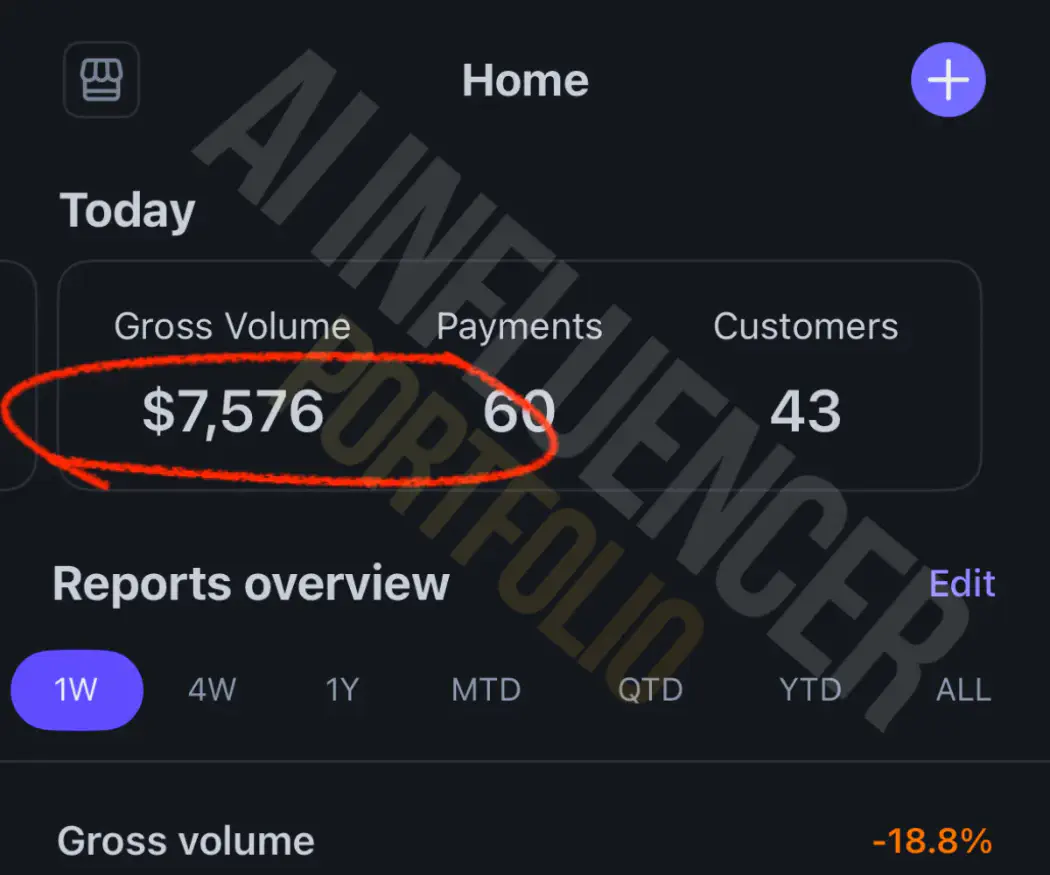Edit the Reports overview section
This screenshot has width=1050, height=875.
click(962, 583)
